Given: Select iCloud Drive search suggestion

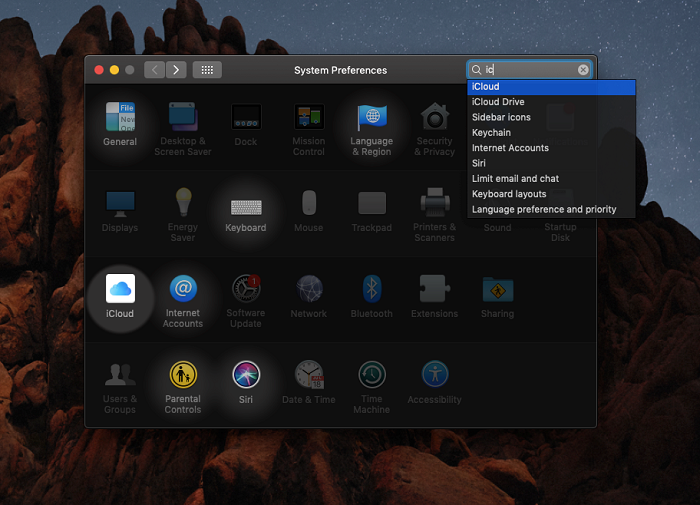Looking at the screenshot, I should coord(498,102).
